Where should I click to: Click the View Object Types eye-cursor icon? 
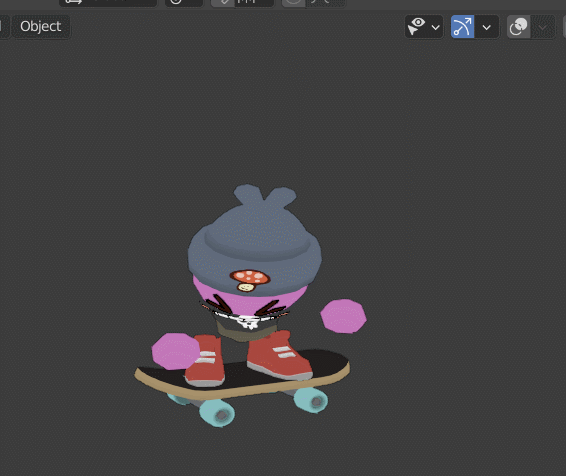[417, 26]
